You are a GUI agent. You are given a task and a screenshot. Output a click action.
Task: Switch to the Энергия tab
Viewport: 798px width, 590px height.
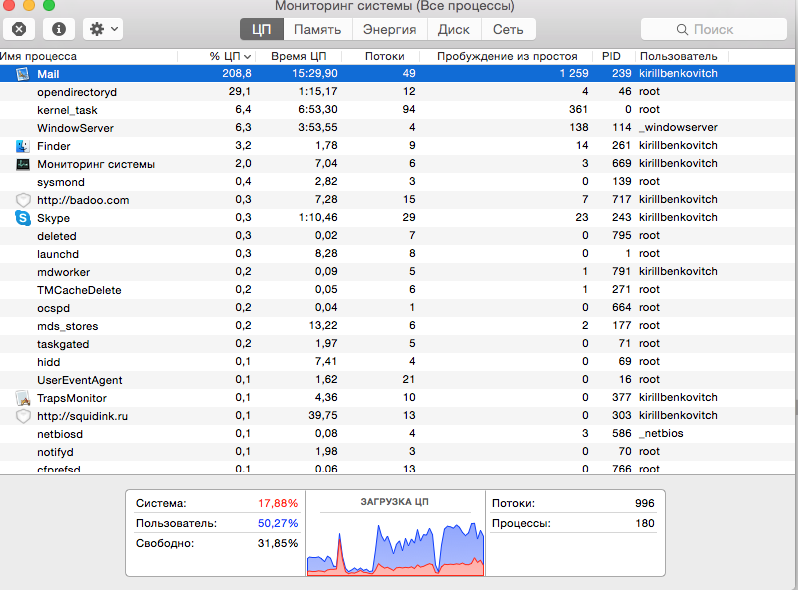click(389, 30)
